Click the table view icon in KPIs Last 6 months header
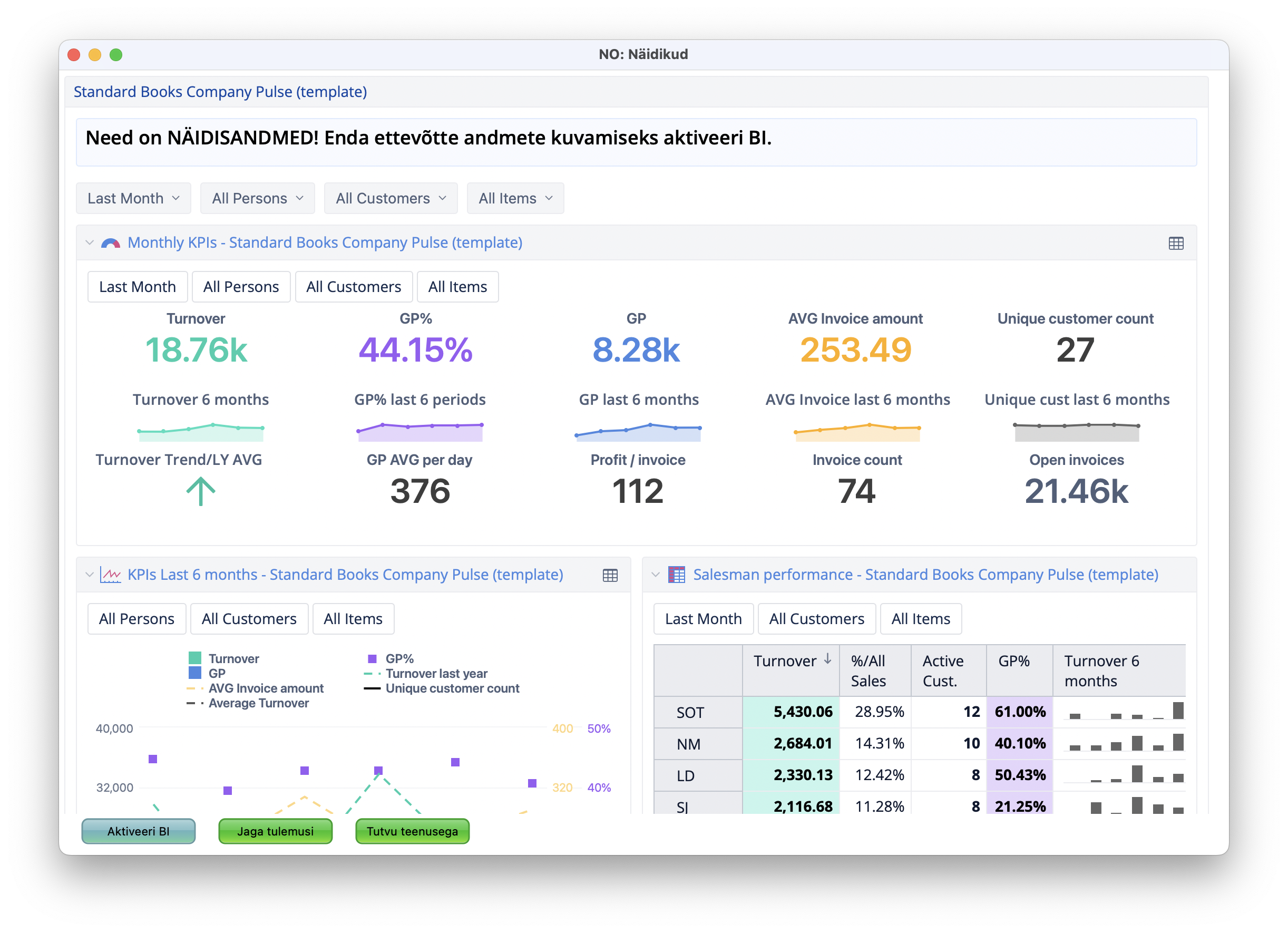This screenshot has height=933, width=1288. [610, 575]
